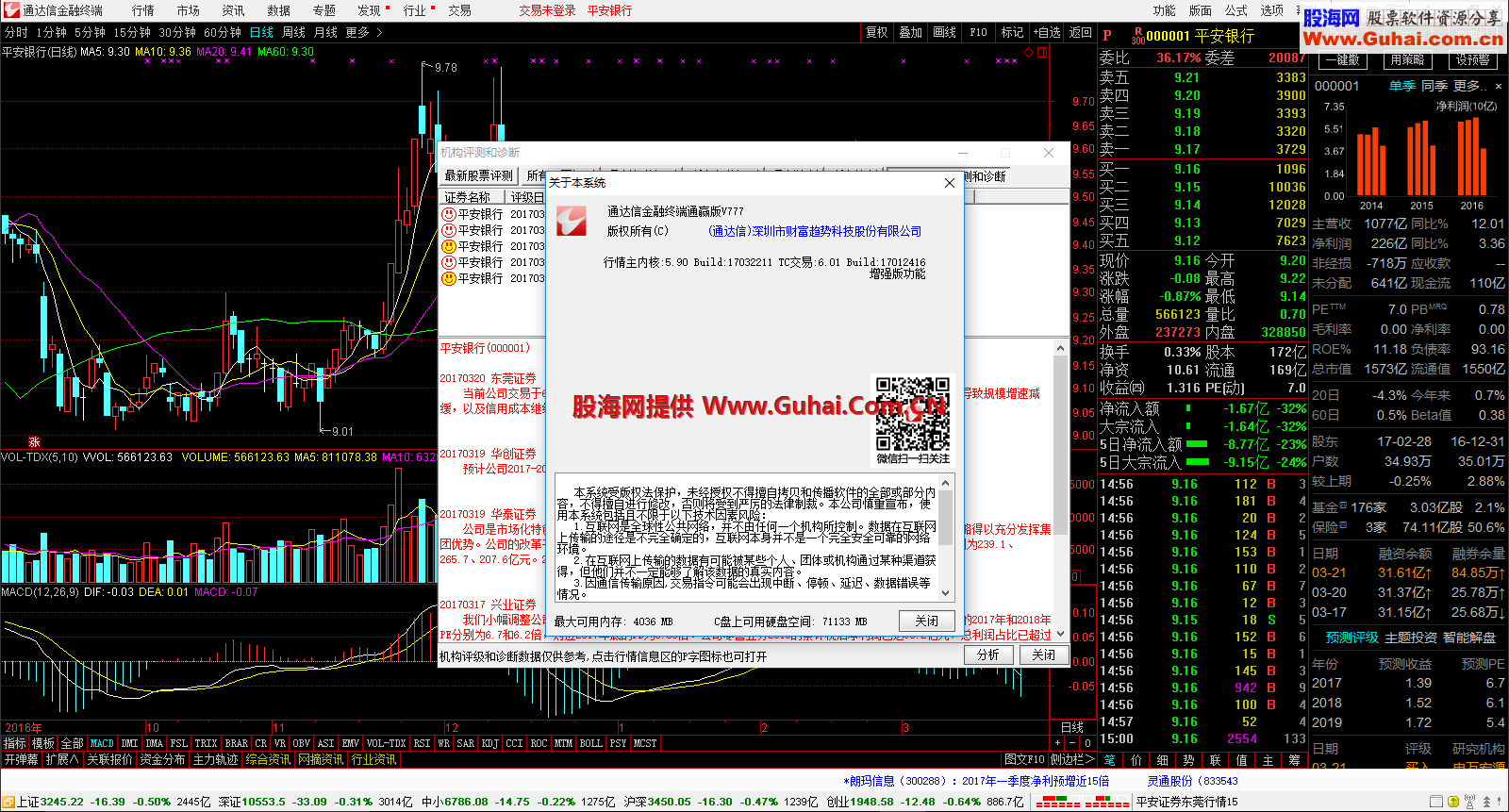Switch financial panel to 单季 mode
This screenshot has height=812, width=1509.
coord(1401,86)
